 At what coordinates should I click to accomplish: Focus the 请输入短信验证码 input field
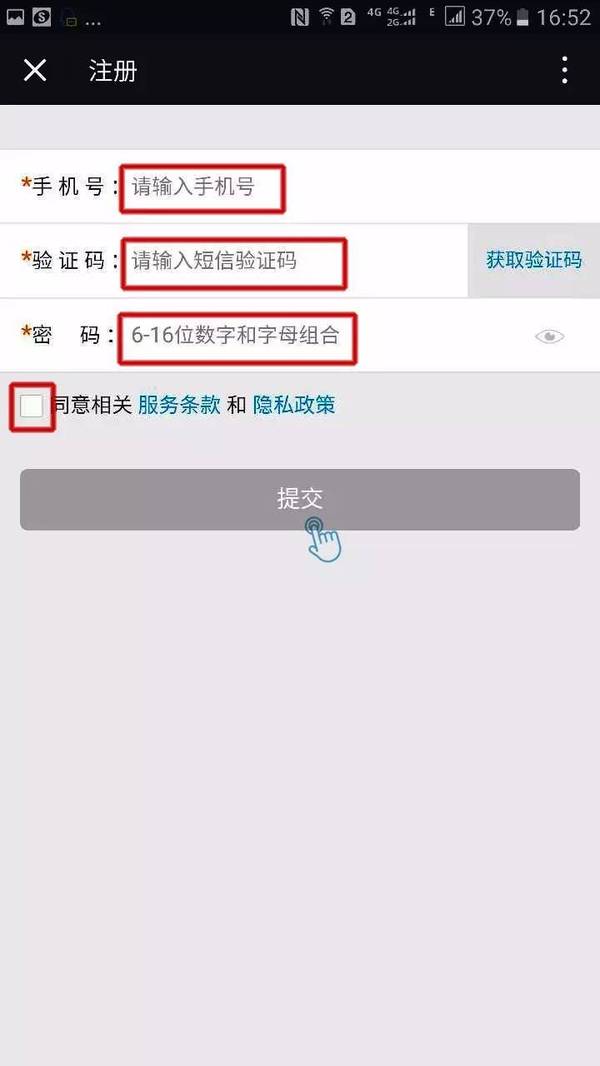pos(234,262)
